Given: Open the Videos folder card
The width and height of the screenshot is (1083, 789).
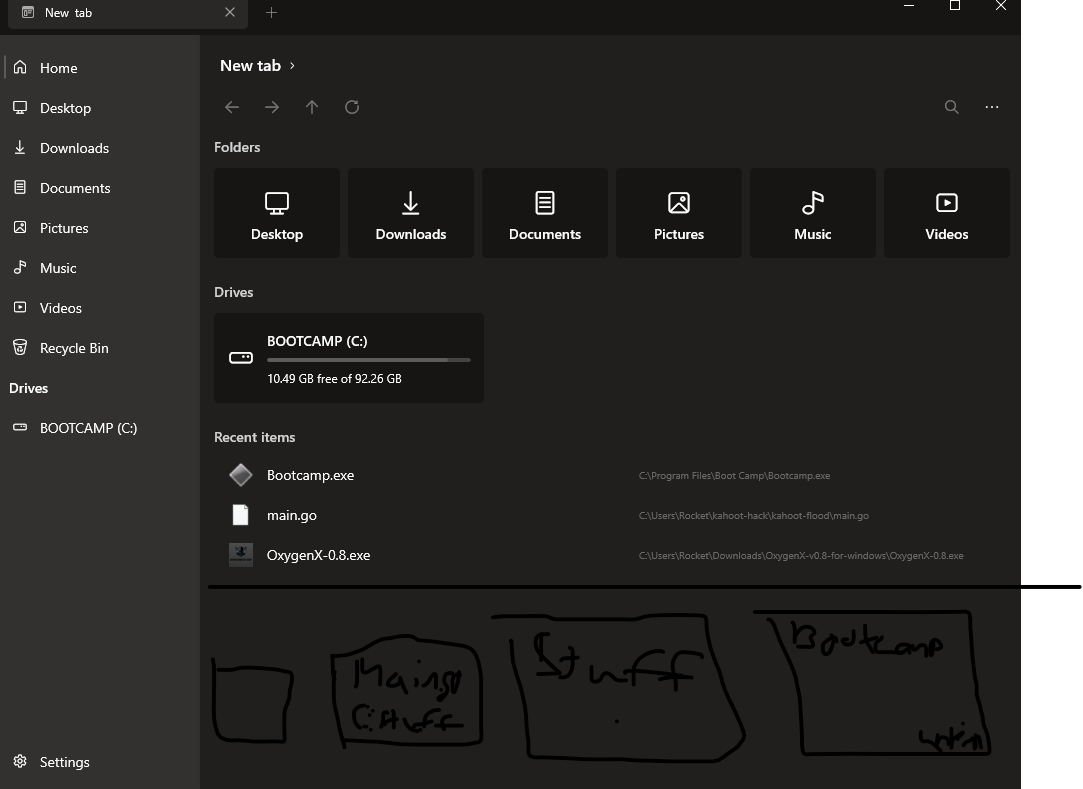Looking at the screenshot, I should click(x=946, y=212).
